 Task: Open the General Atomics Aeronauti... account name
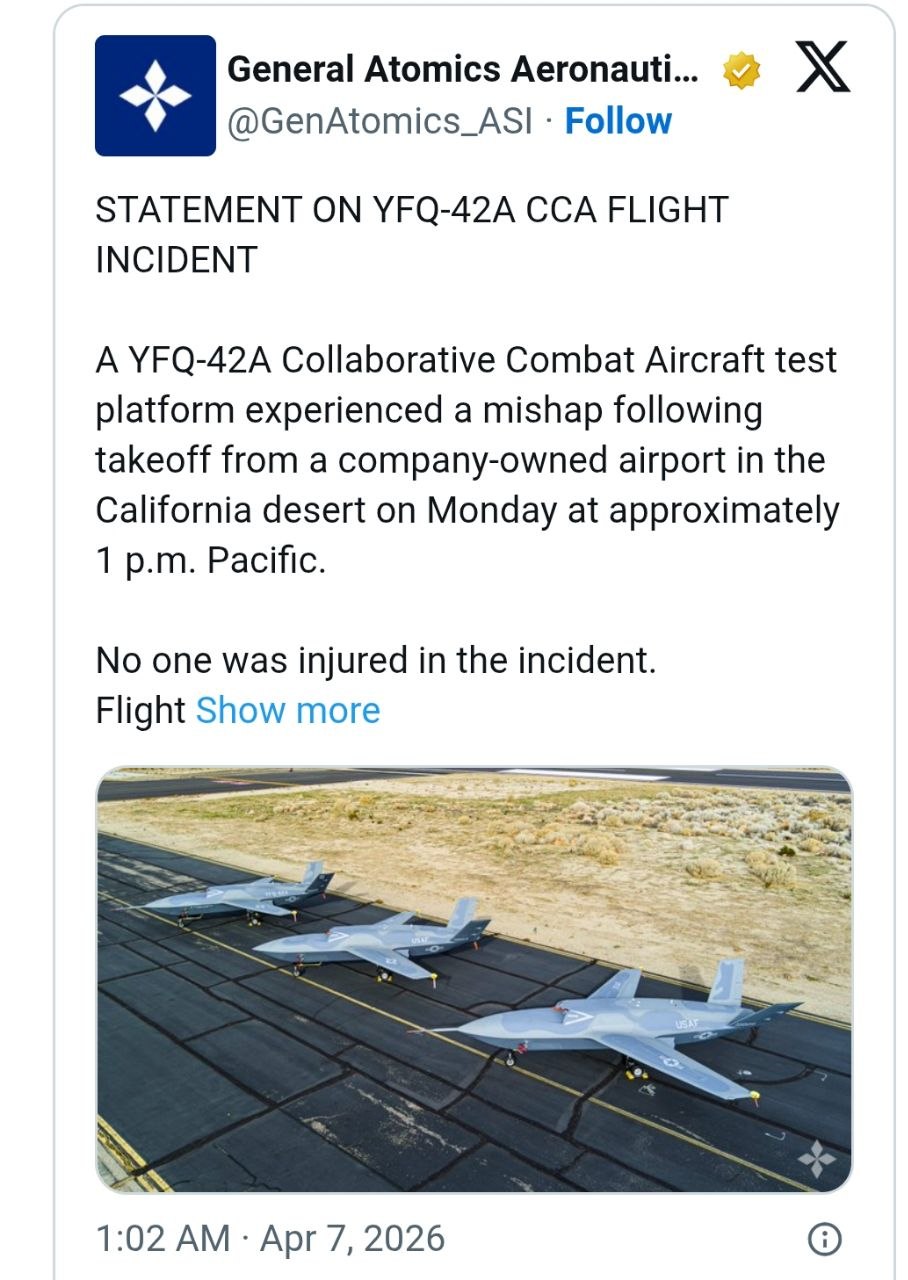pyautogui.click(x=462, y=70)
